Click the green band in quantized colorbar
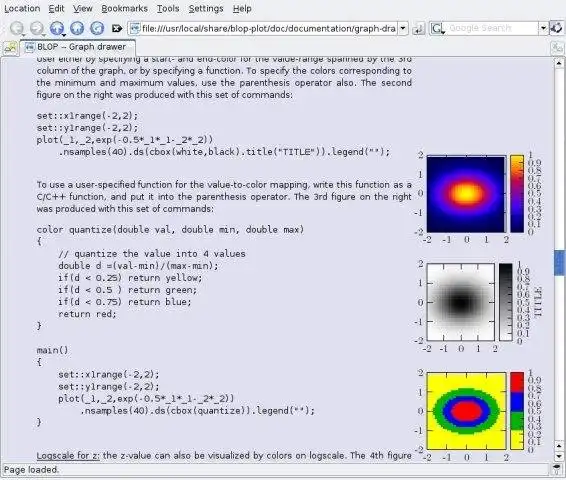The width and height of the screenshot is (566, 480). [x=517, y=421]
